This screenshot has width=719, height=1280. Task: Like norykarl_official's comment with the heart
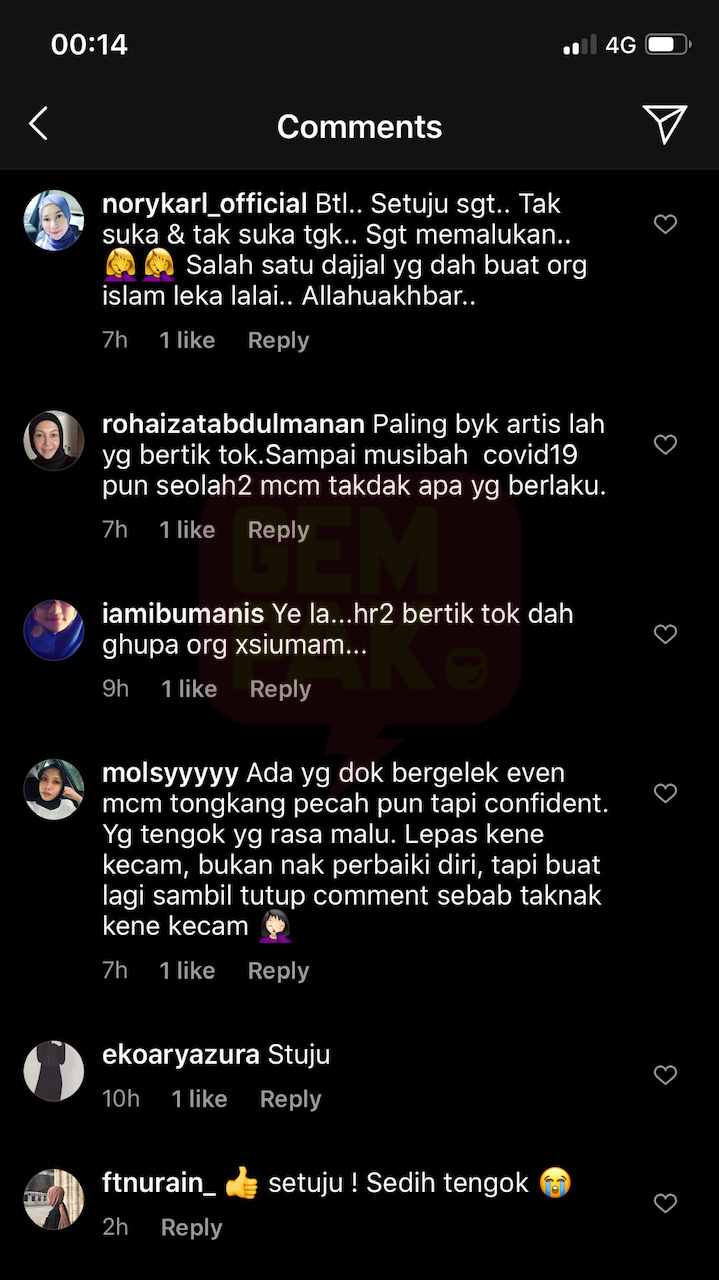click(x=666, y=225)
